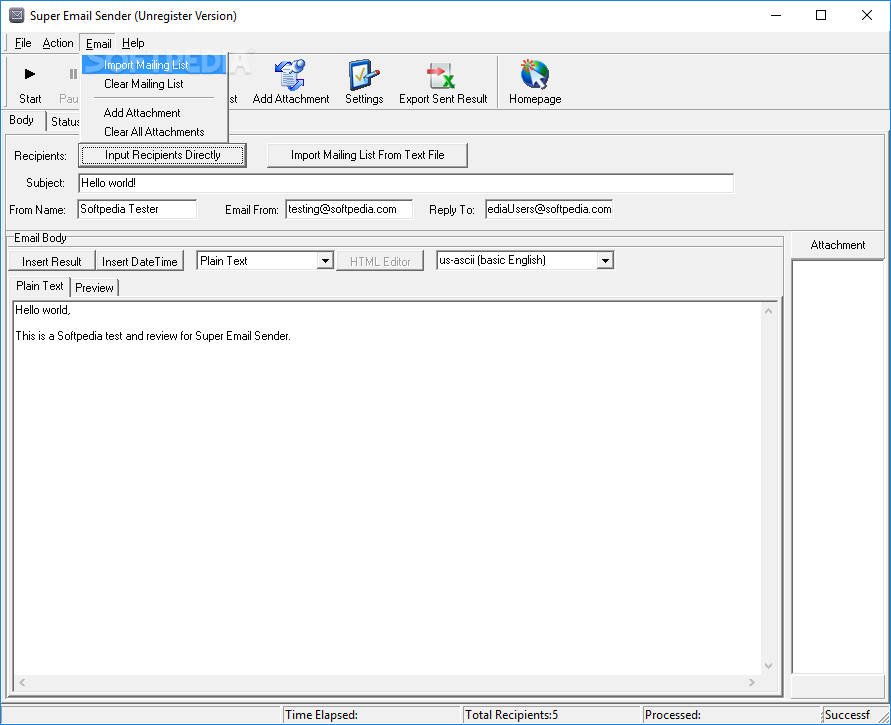
Task: Click the Email Body group label
Action: (x=40, y=238)
